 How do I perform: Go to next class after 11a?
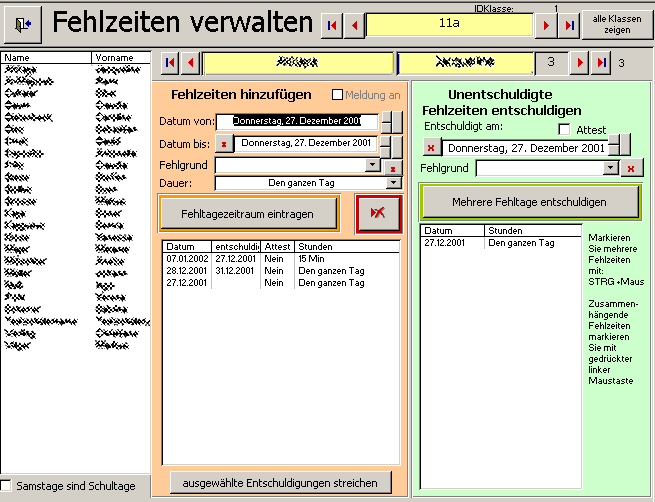click(546, 25)
